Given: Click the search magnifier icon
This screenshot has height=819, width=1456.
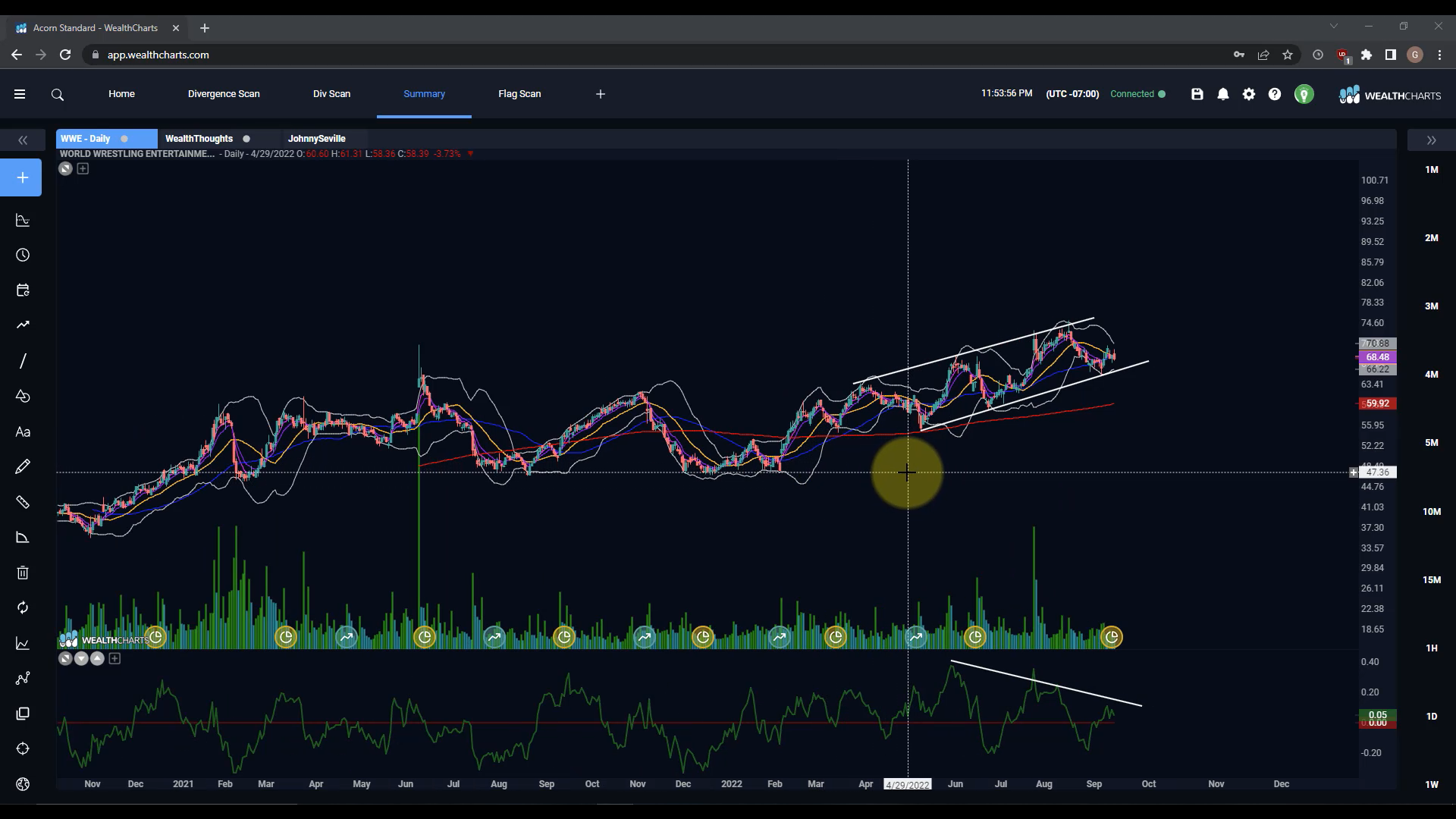Looking at the screenshot, I should [x=58, y=95].
